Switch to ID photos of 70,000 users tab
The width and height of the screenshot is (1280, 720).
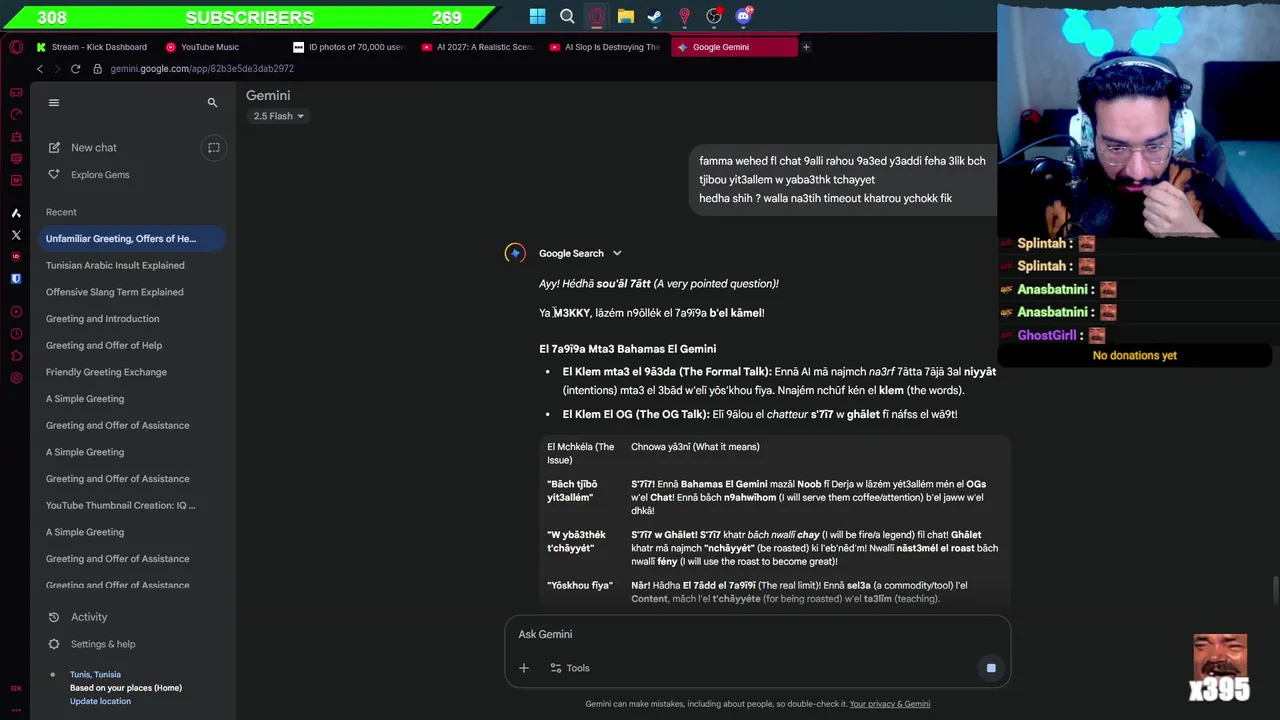pyautogui.click(x=349, y=47)
